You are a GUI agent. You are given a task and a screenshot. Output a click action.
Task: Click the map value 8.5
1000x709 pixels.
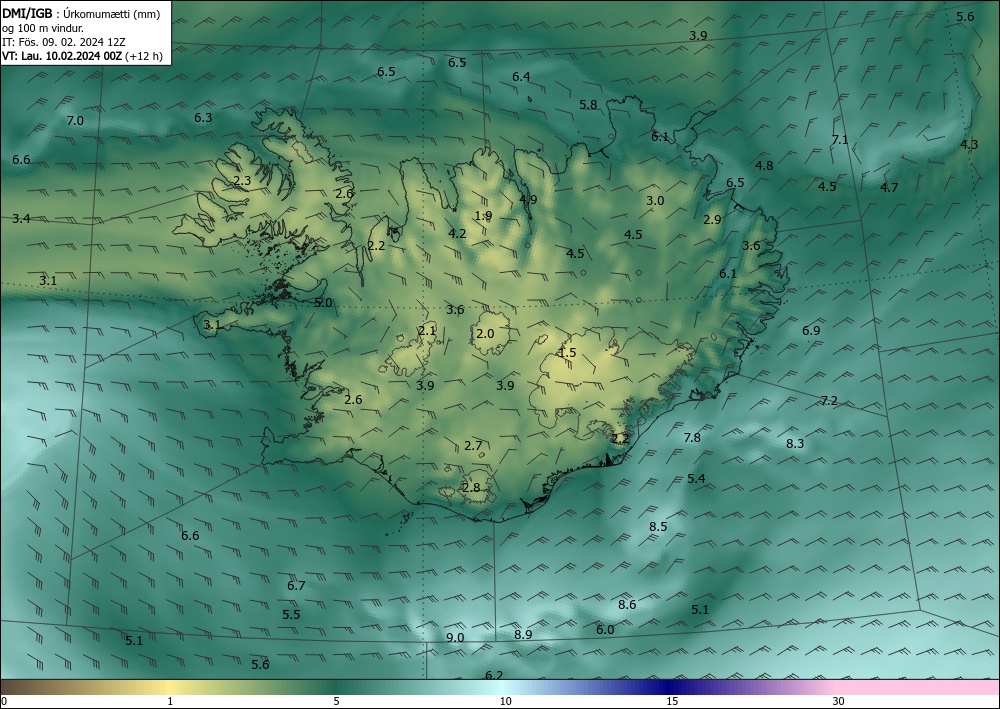658,527
